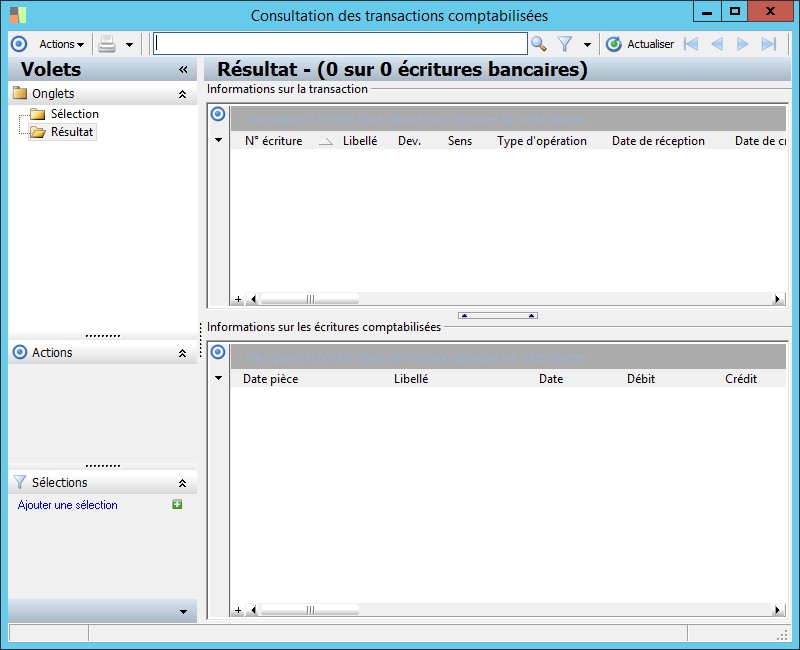Select the Sélection tree item

pos(74,114)
